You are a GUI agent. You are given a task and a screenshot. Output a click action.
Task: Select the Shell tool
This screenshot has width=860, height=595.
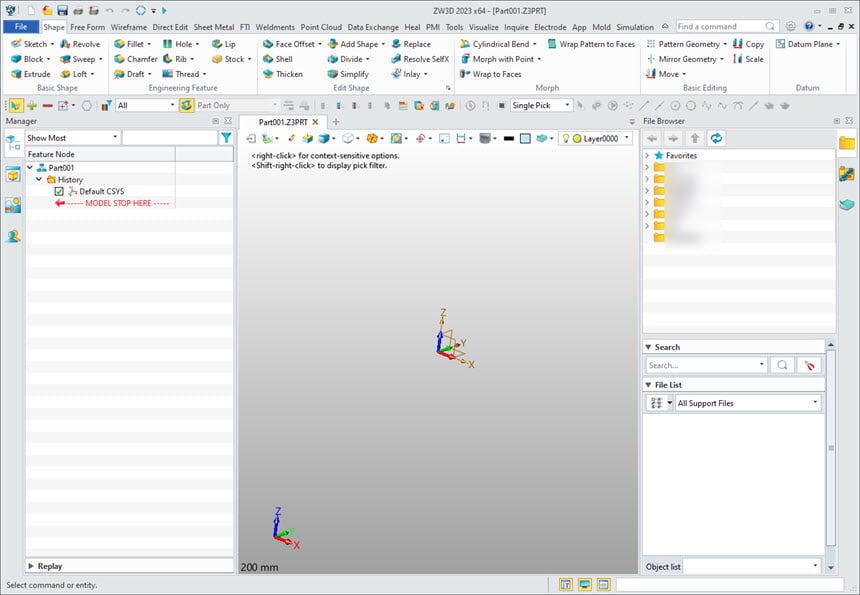click(278, 59)
